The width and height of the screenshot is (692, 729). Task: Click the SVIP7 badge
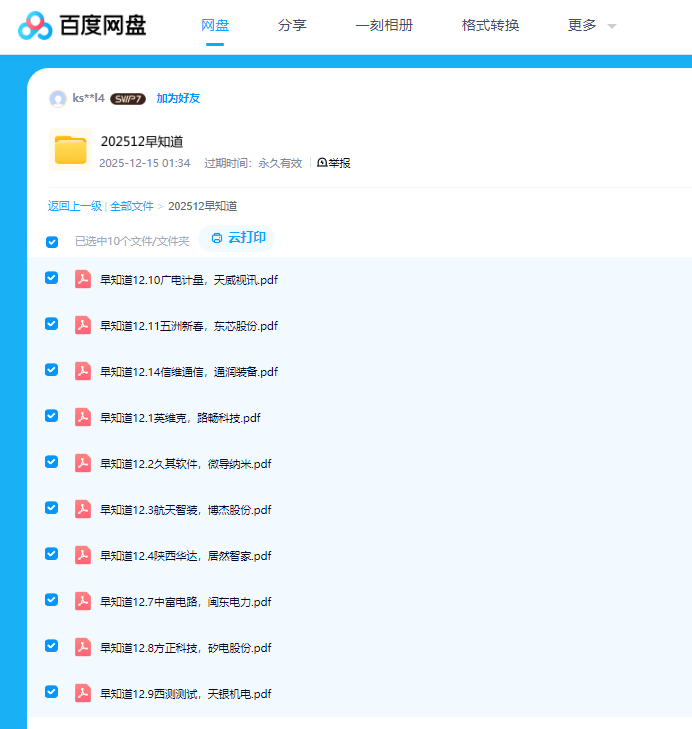(128, 99)
